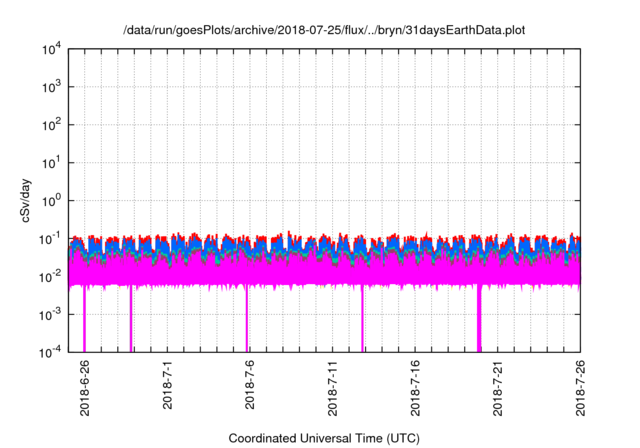Screen dimensions: 640x448
Task: Click the 10^0 y-axis tick label
Action: point(52,201)
